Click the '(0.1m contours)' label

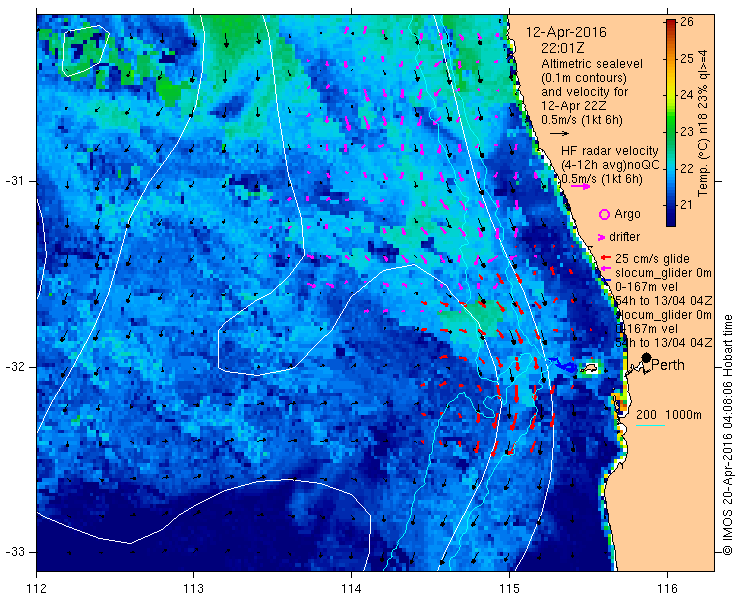584,77
